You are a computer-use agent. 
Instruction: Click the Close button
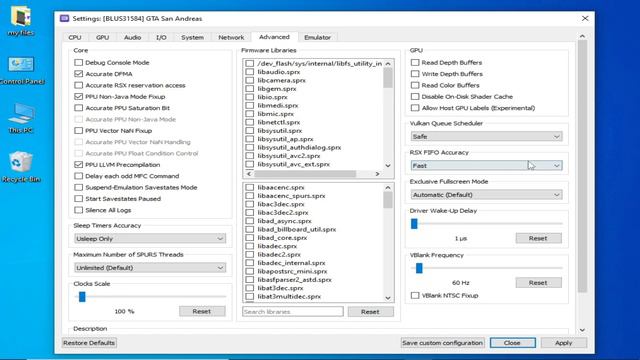click(x=512, y=343)
